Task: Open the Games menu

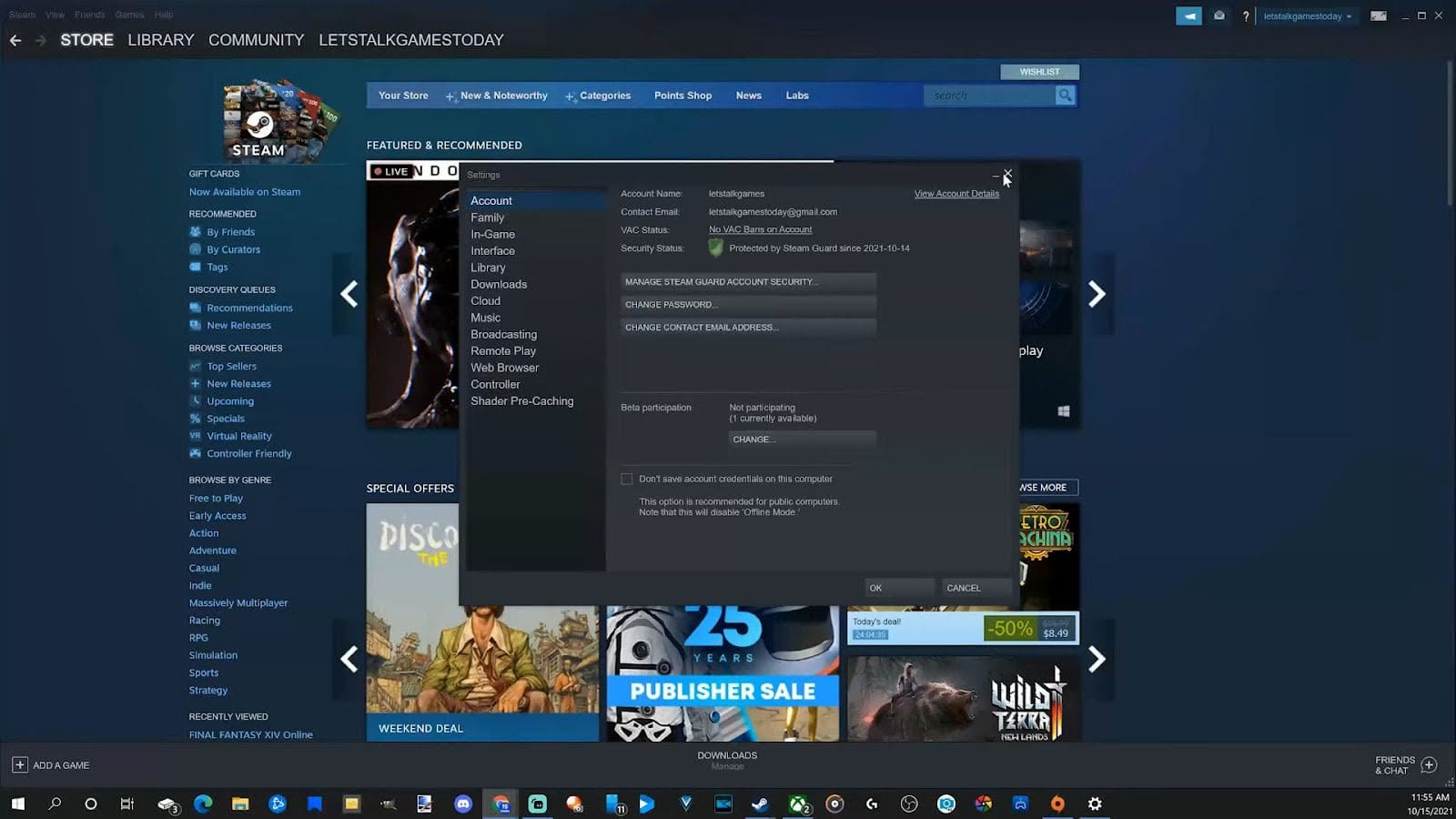Action: pos(129,15)
